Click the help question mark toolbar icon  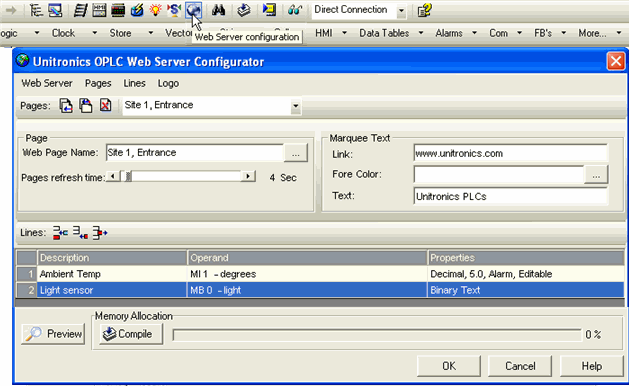(424, 10)
